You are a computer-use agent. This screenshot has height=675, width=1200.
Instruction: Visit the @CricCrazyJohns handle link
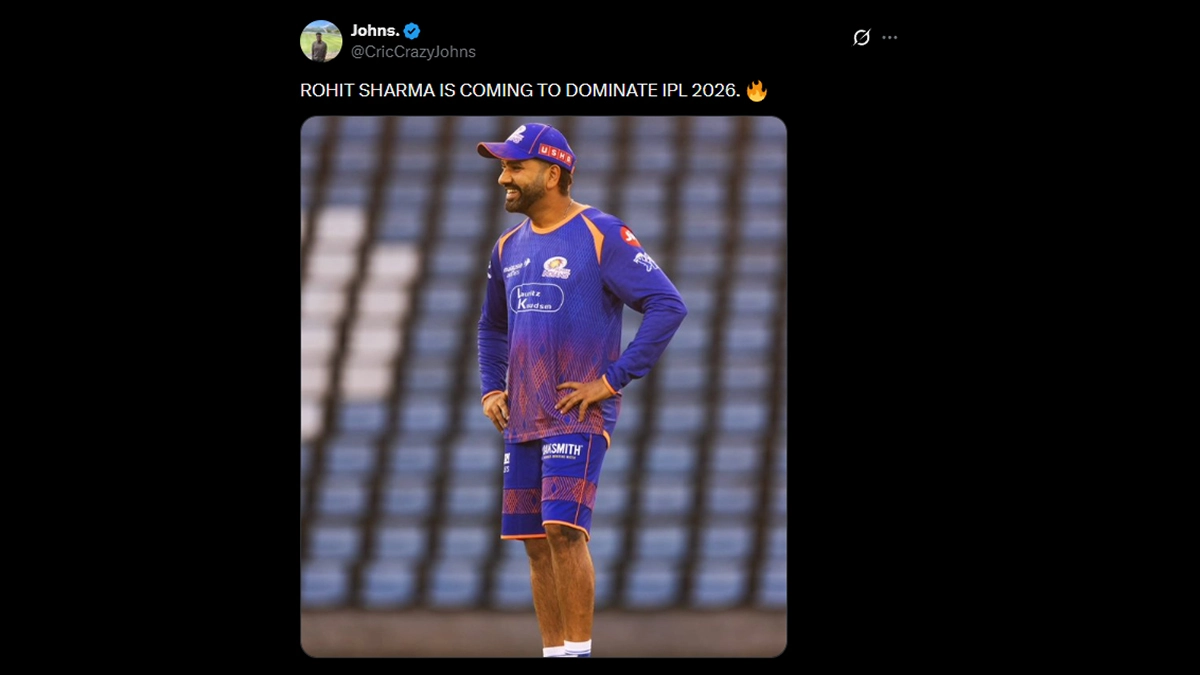tap(413, 52)
